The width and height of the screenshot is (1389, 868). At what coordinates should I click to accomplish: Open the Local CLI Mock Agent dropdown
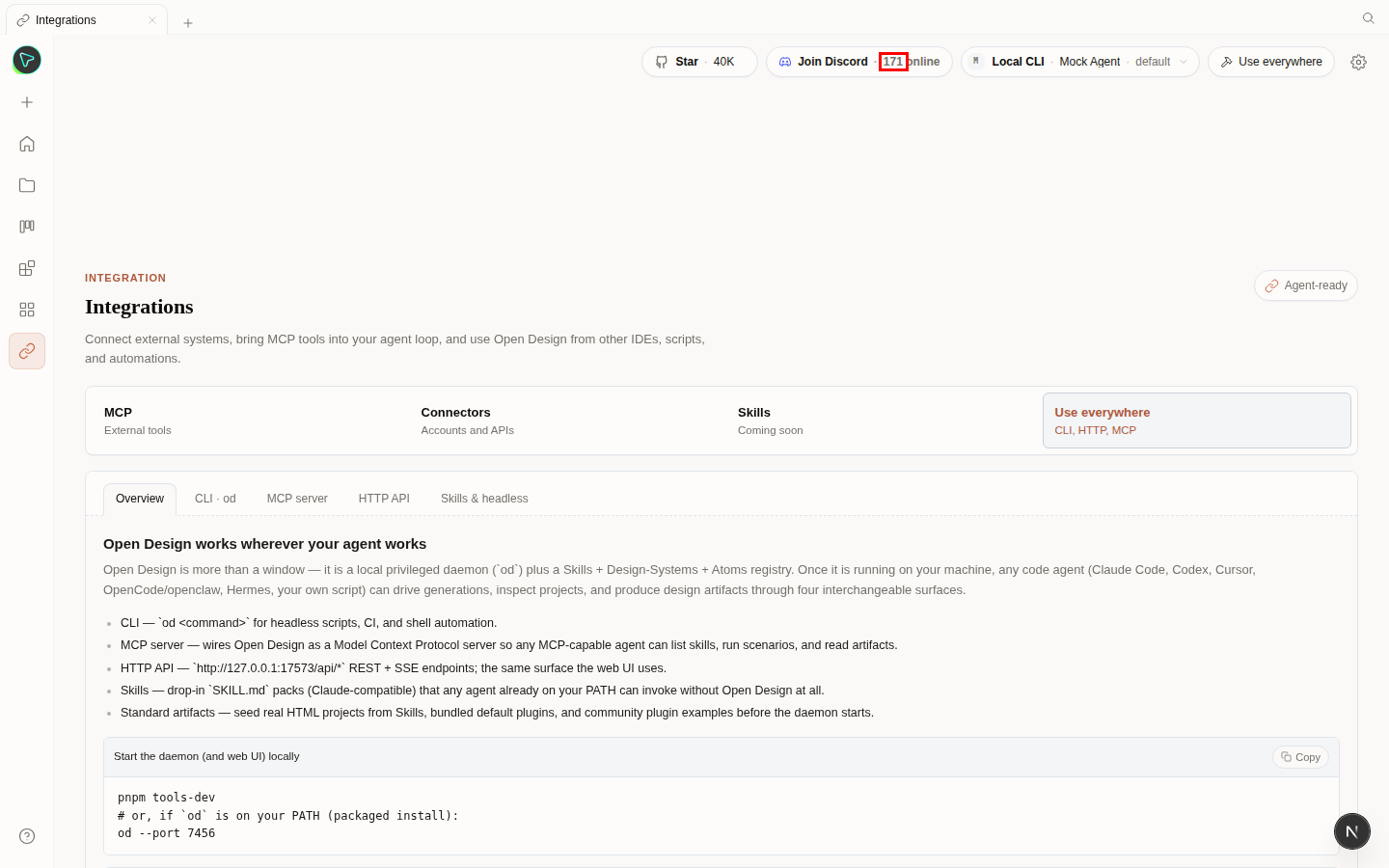pyautogui.click(x=1080, y=62)
